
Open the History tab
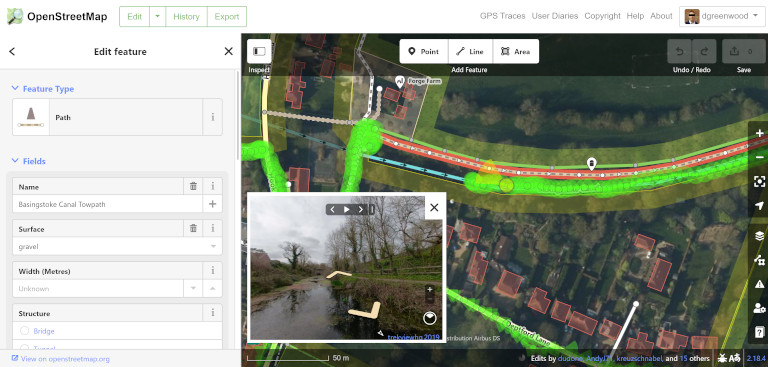tap(186, 16)
